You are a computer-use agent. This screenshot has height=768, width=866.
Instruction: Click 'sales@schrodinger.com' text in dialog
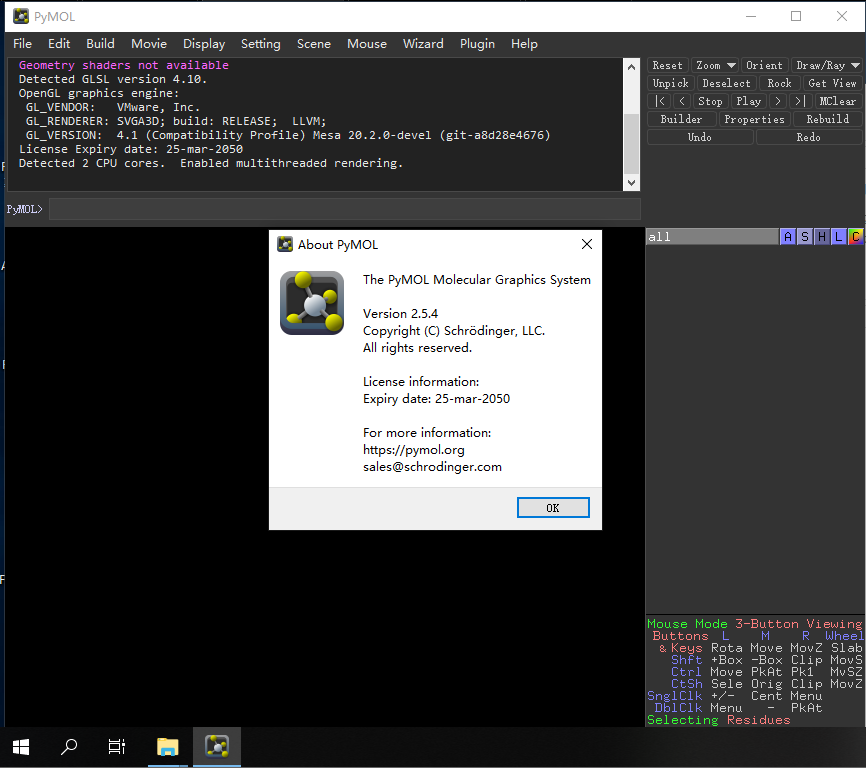coord(432,467)
